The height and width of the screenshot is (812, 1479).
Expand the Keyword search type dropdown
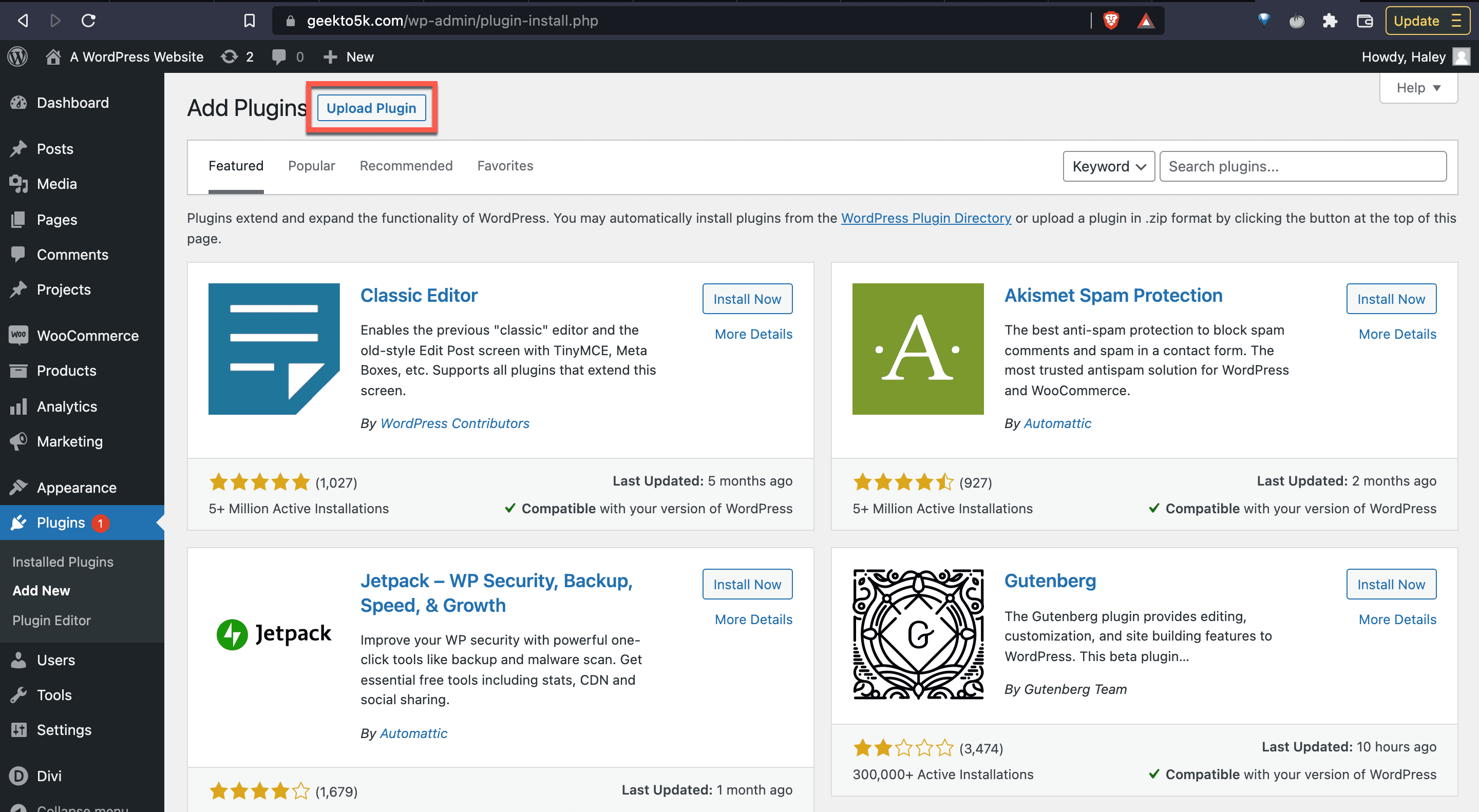point(1108,166)
